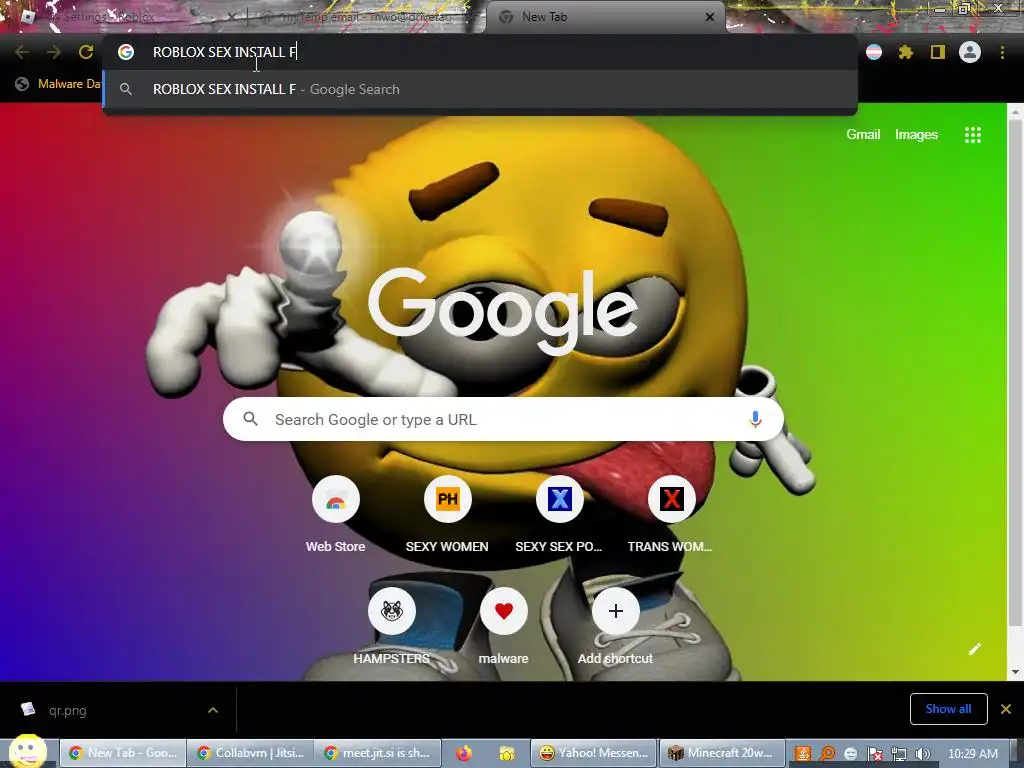Screen dimensions: 1024x768
Task: Click the taskbar clock 10:29 AM
Action: click(972, 753)
